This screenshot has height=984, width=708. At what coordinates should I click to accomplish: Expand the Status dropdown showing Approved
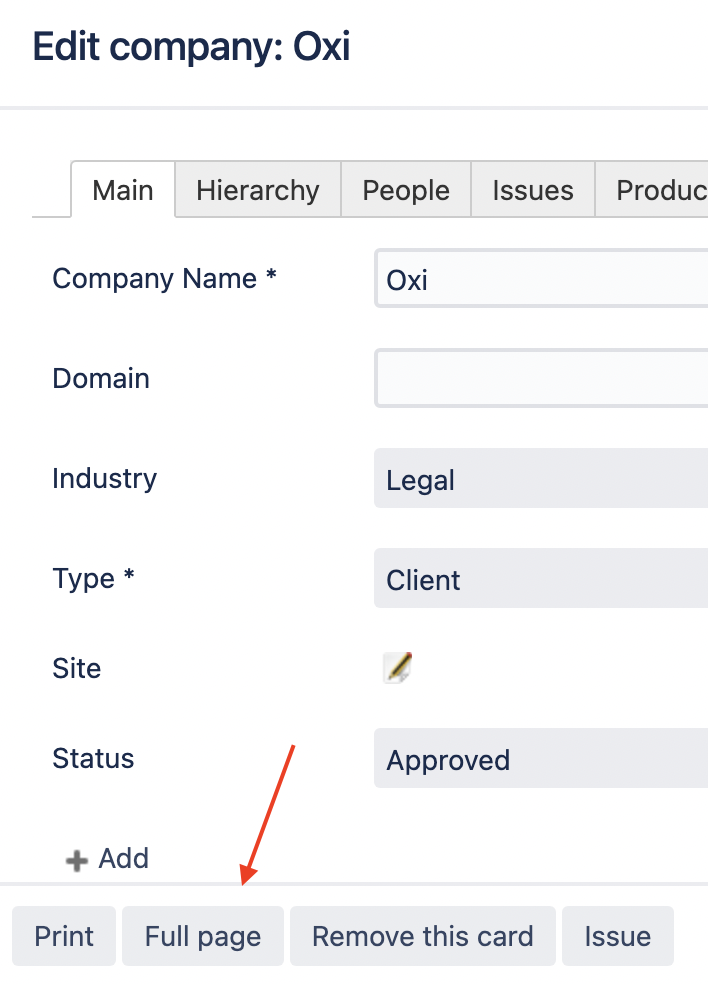[x=540, y=759]
